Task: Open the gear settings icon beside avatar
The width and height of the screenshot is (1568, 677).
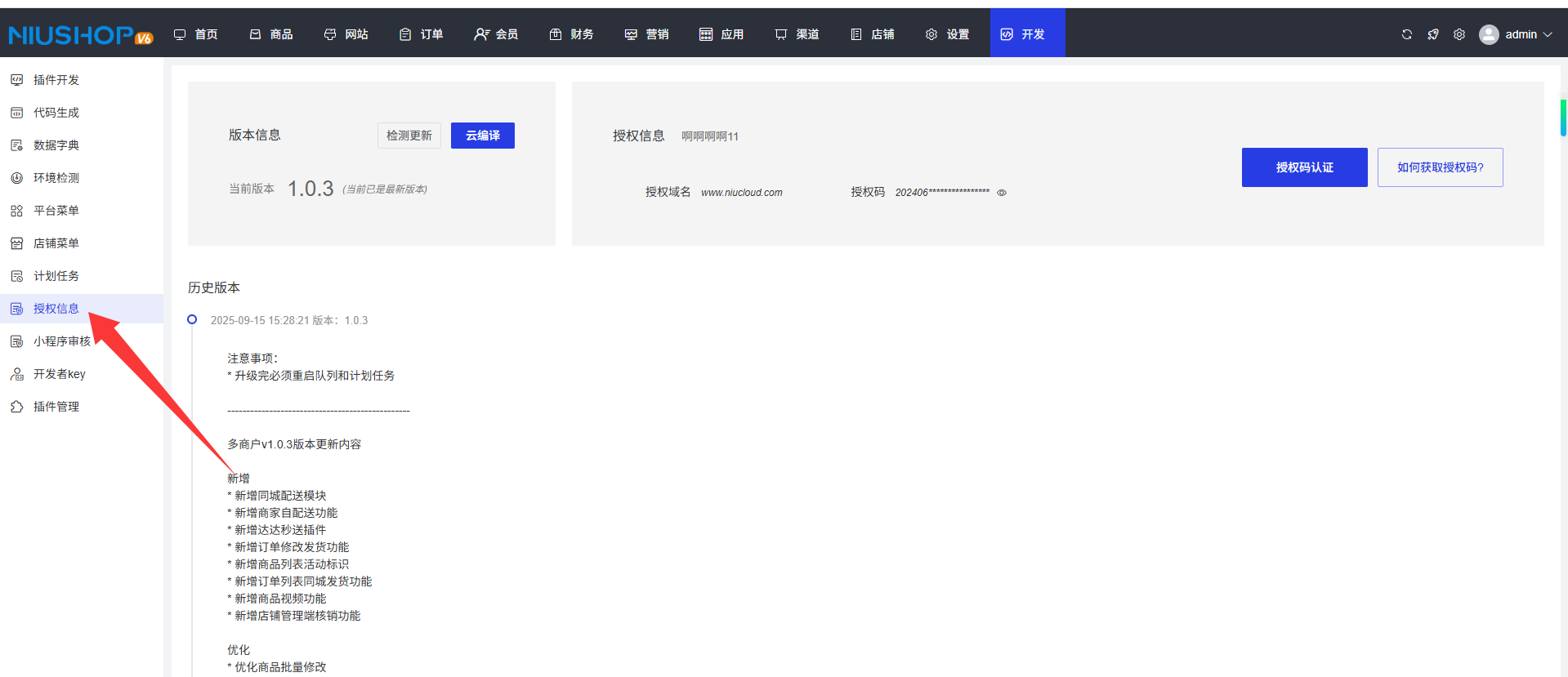Action: pos(1459,34)
